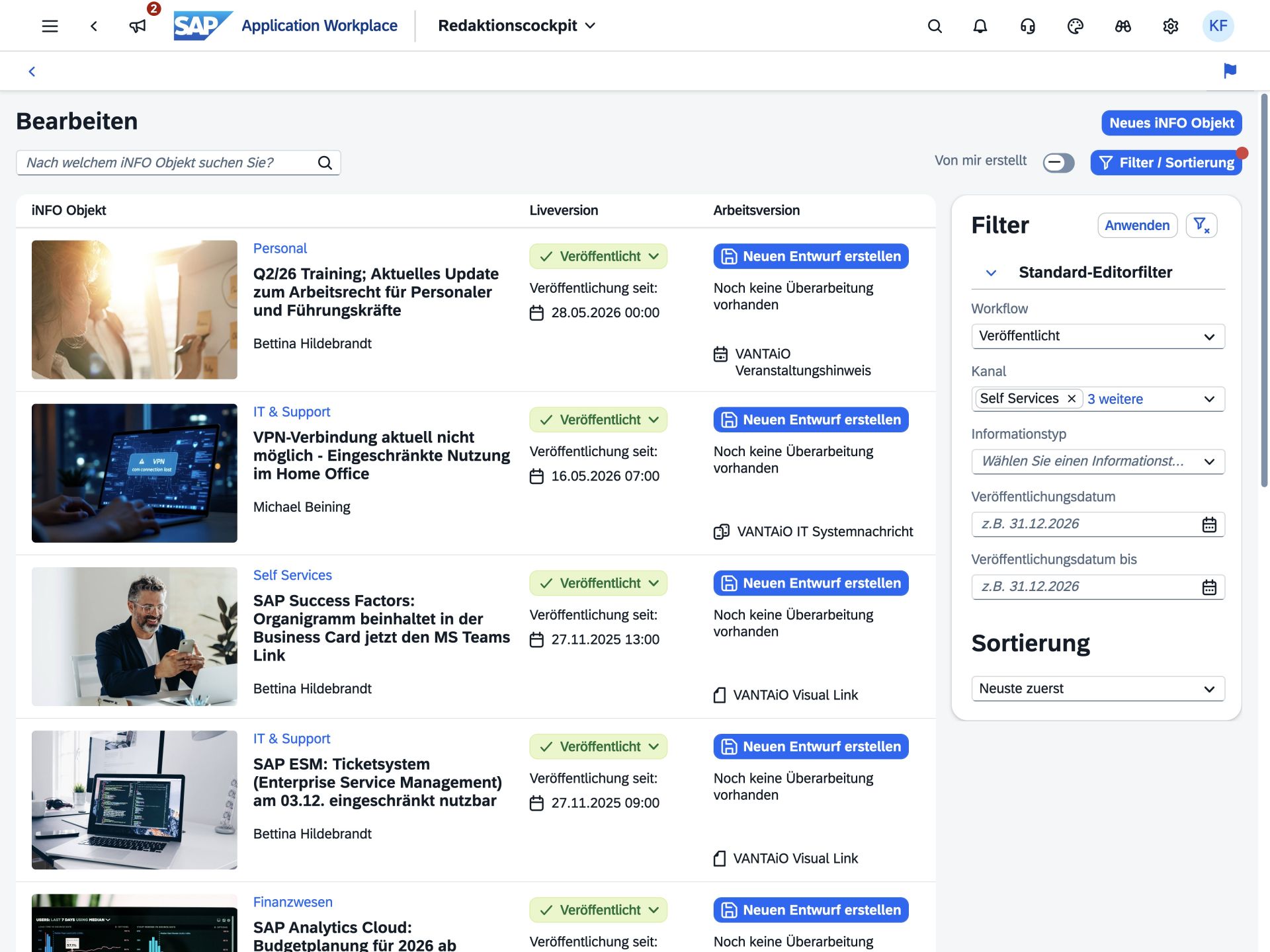Image resolution: width=1270 pixels, height=952 pixels.
Task: Toggle the 'Von mir erstellt' switch
Action: [x=1058, y=163]
